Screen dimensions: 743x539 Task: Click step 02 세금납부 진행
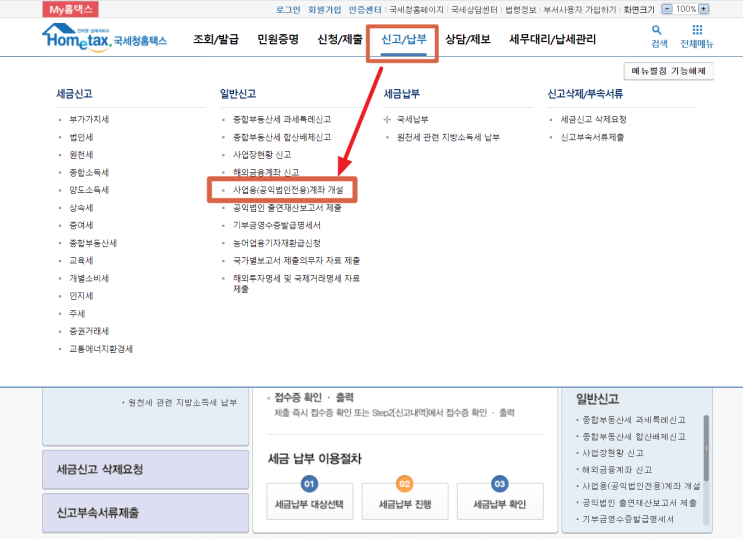pos(405,502)
